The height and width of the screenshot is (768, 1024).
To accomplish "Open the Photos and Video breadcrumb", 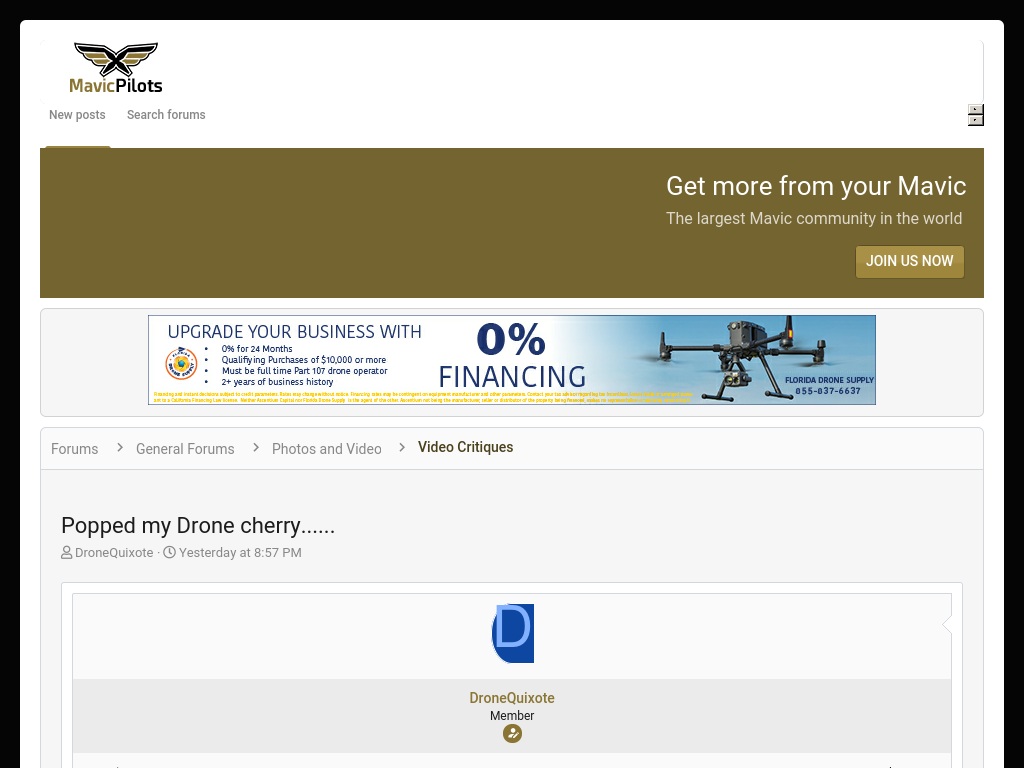I will [x=327, y=449].
